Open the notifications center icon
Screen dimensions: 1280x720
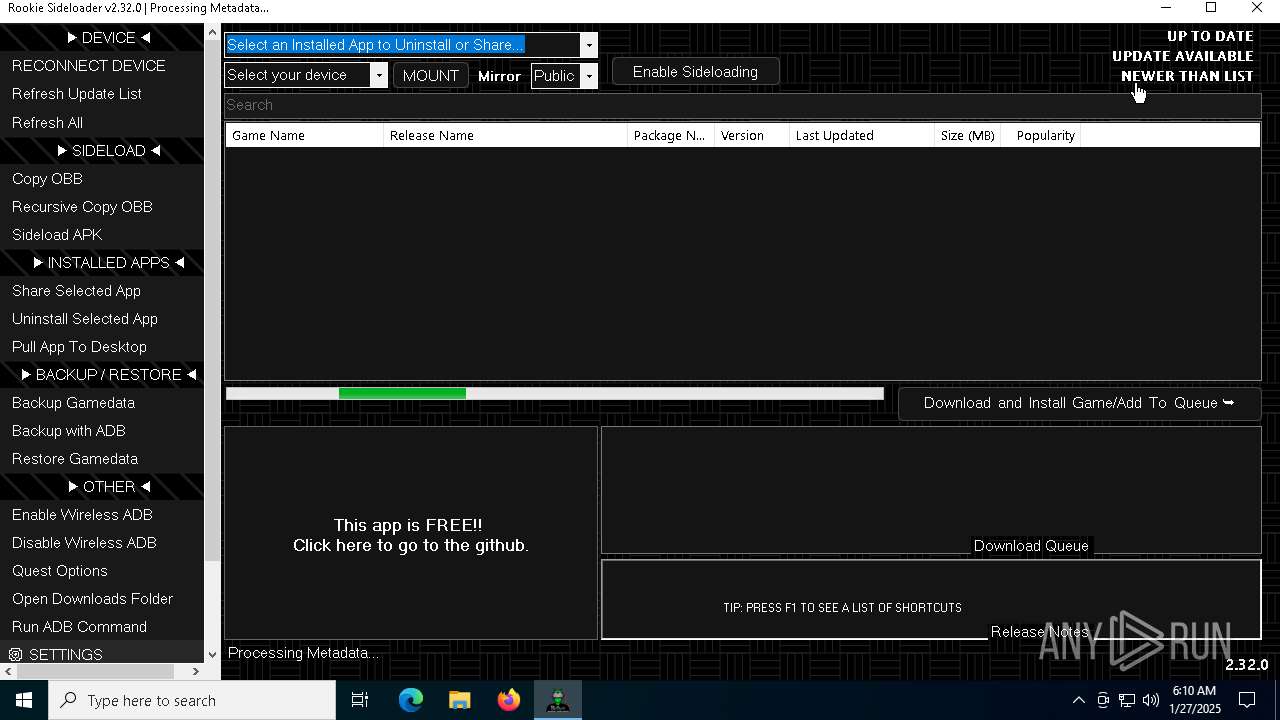point(1248,700)
